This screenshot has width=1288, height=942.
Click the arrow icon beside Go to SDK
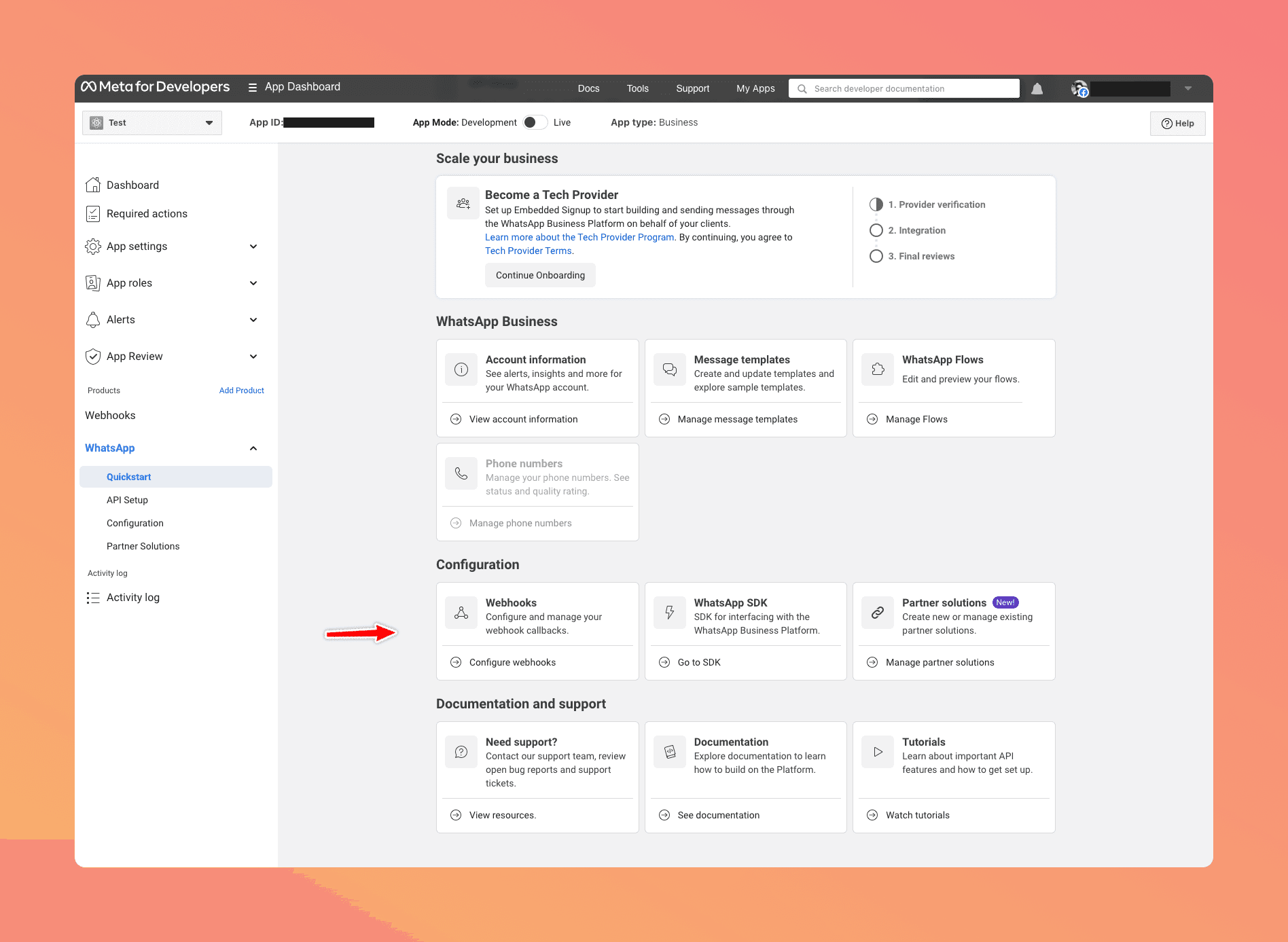664,662
